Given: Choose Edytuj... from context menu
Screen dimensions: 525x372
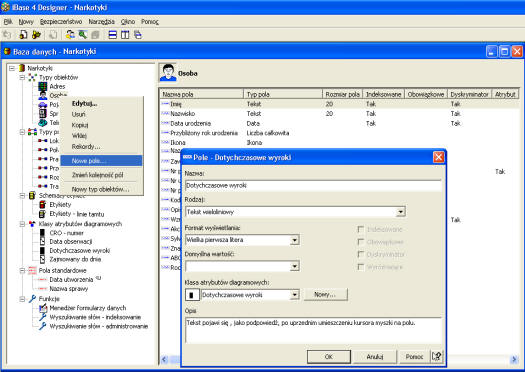Looking at the screenshot, I should pos(101,103).
